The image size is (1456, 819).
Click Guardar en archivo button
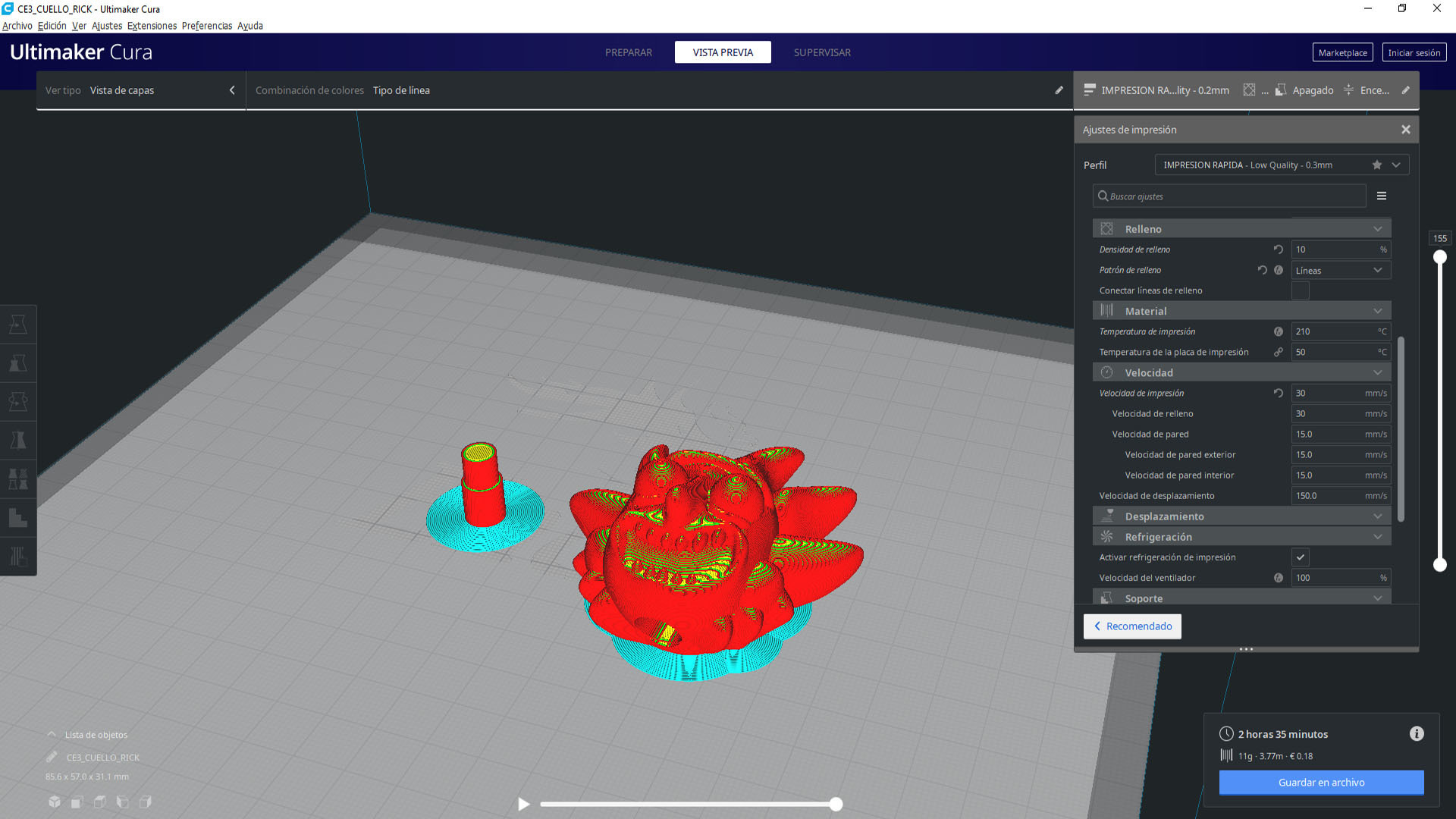coord(1320,782)
